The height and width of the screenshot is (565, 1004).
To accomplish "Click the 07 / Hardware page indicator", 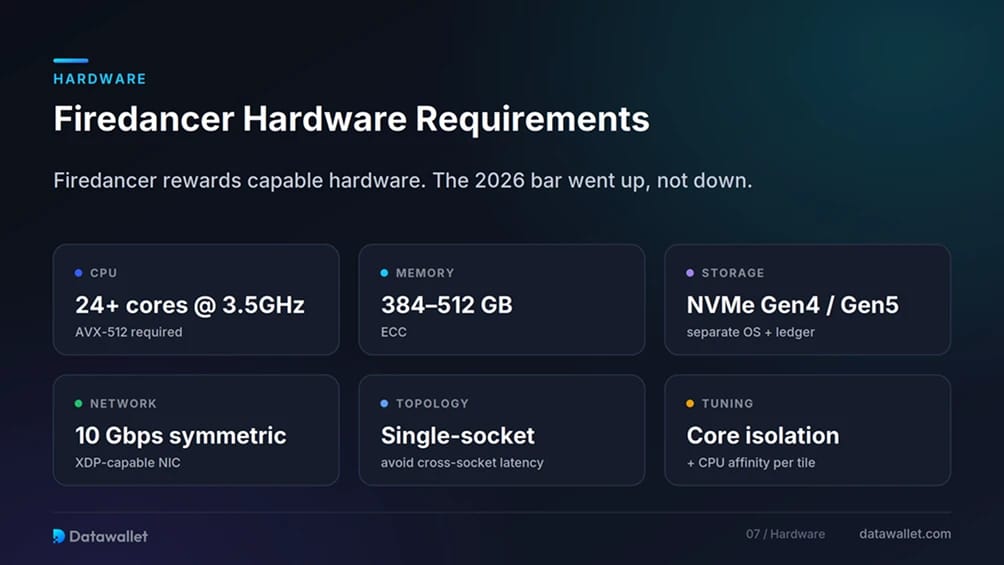I will click(785, 534).
